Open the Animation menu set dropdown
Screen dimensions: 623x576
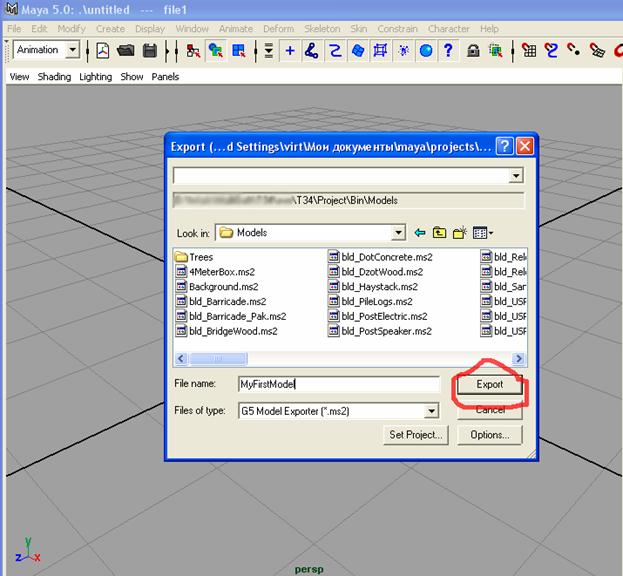pyautogui.click(x=72, y=50)
